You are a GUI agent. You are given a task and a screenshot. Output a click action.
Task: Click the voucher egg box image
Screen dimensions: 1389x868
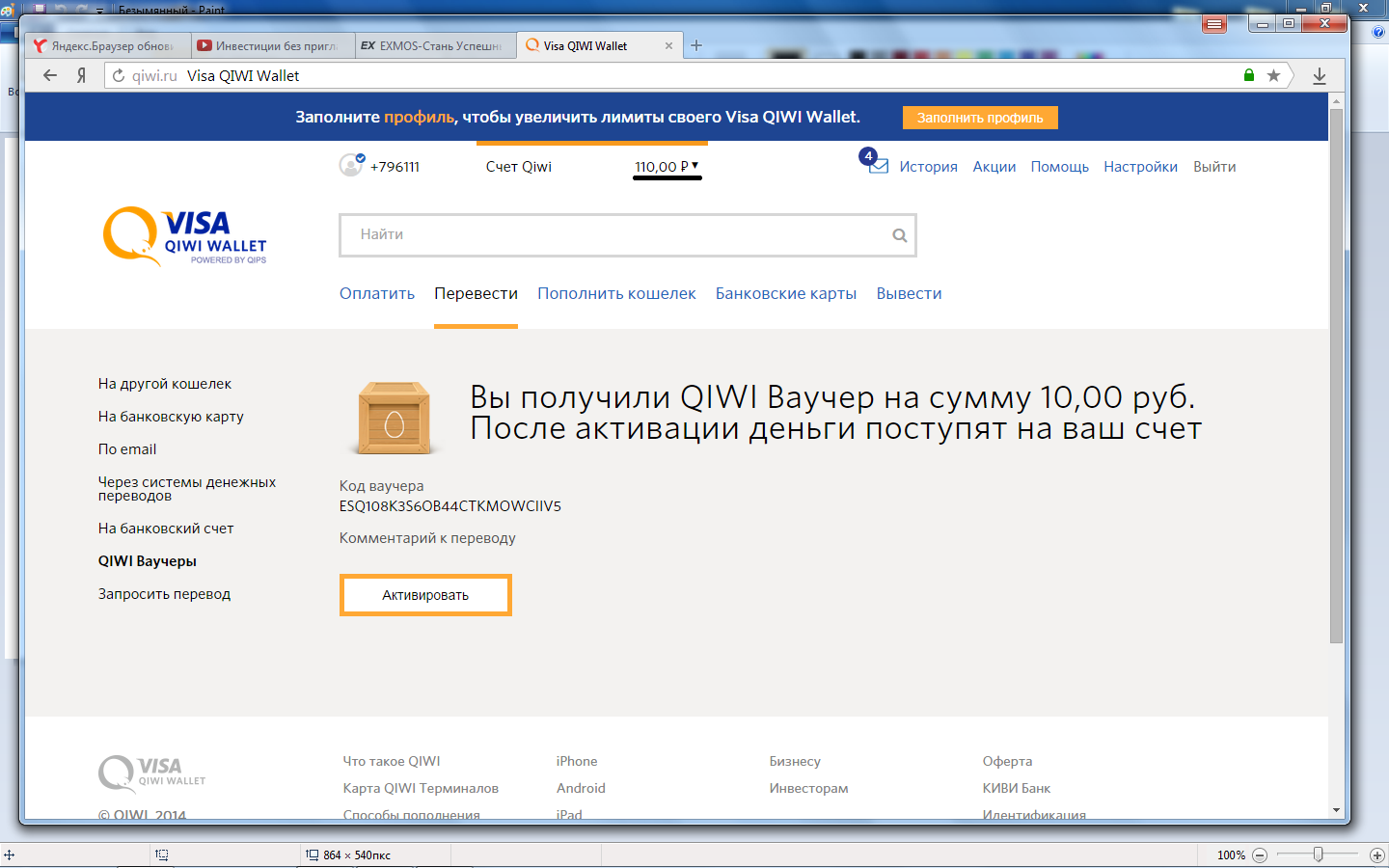pos(393,418)
